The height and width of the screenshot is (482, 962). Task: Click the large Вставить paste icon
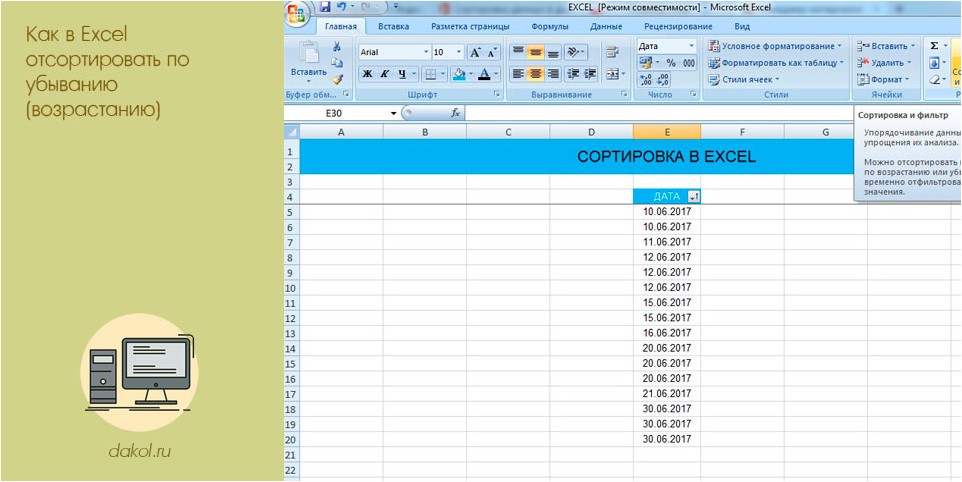coord(310,52)
